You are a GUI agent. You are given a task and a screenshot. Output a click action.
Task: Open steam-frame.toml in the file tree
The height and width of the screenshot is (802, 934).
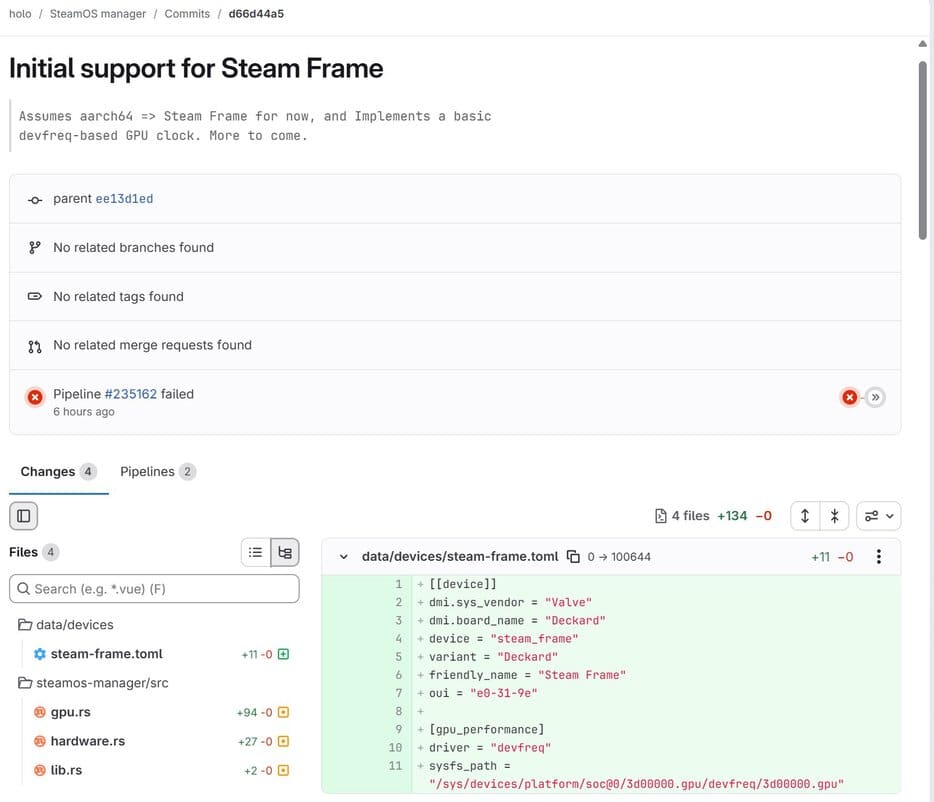coord(107,654)
